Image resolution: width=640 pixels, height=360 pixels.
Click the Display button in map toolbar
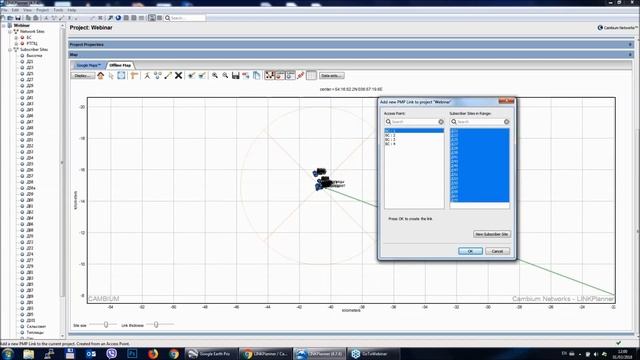(83, 76)
